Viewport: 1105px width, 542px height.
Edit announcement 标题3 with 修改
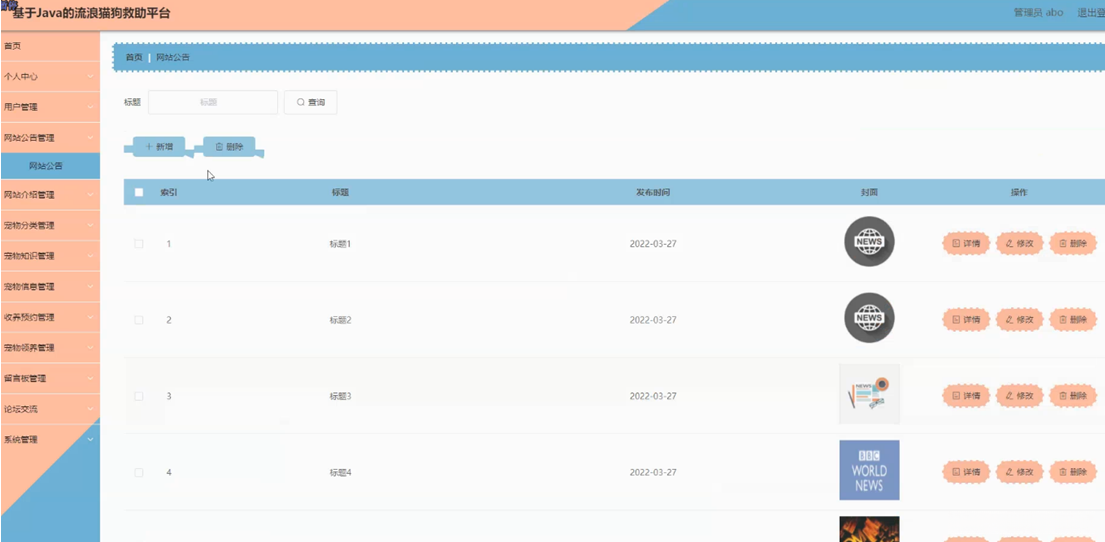click(1020, 395)
